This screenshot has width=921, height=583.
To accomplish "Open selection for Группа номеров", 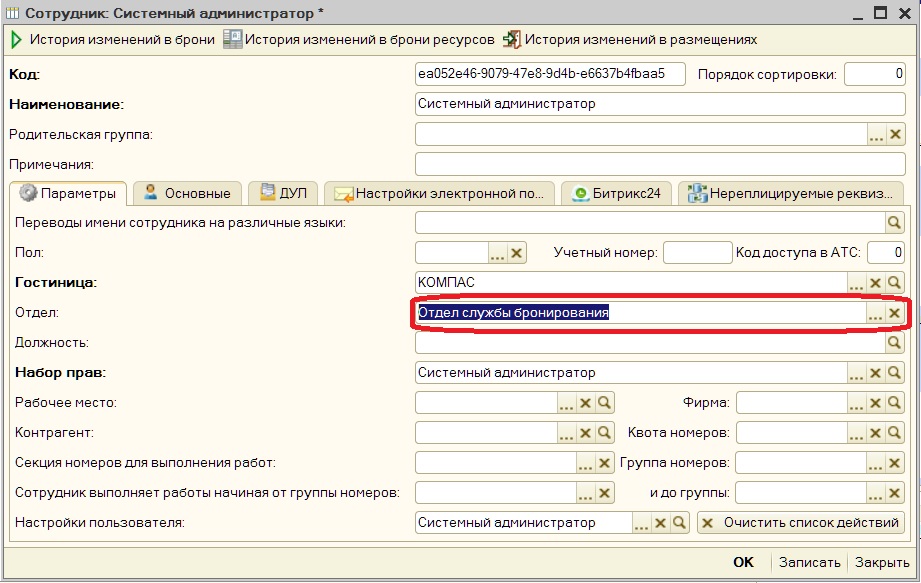I will [875, 463].
